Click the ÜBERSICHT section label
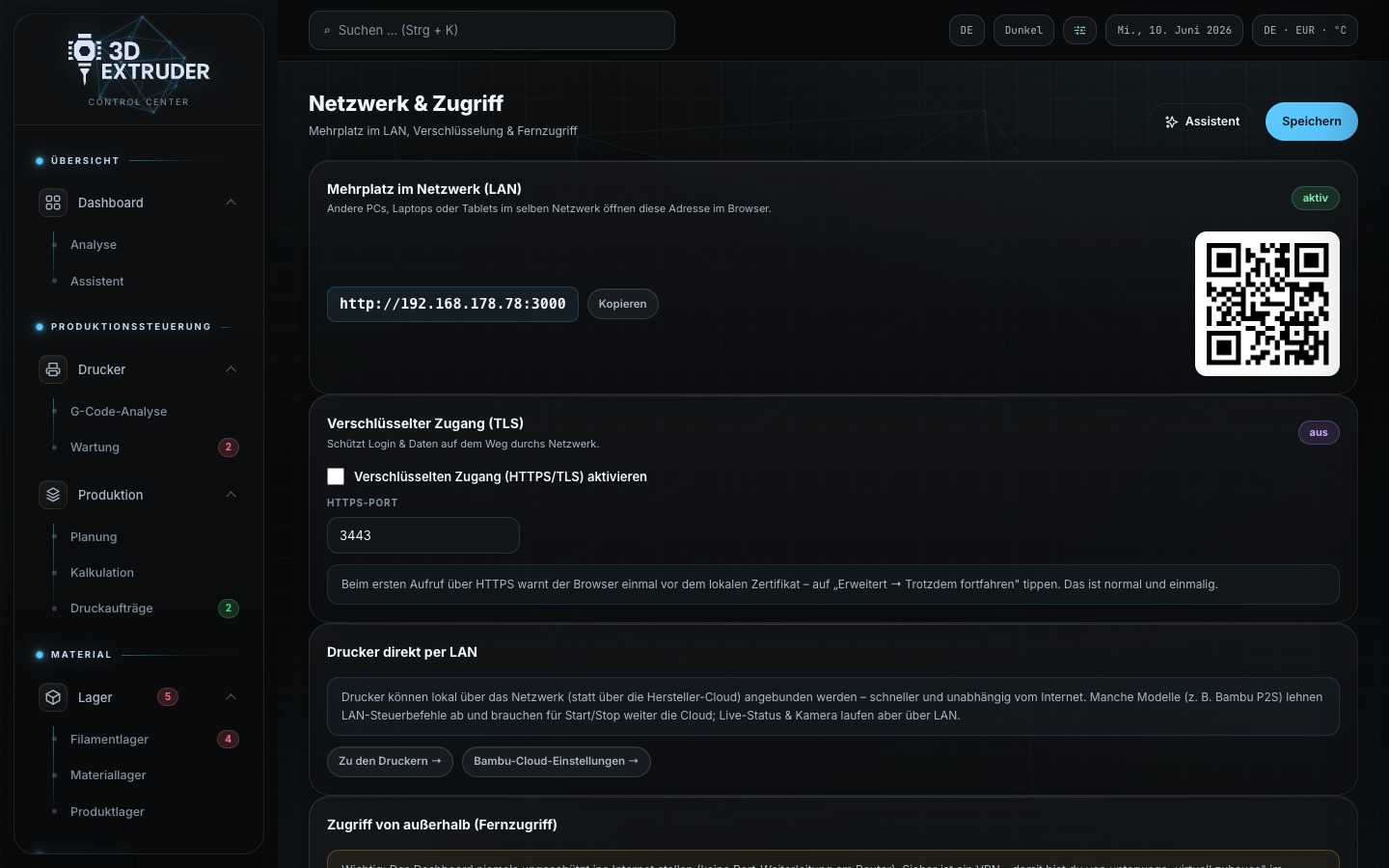Viewport: 1389px width, 868px height. 85,161
